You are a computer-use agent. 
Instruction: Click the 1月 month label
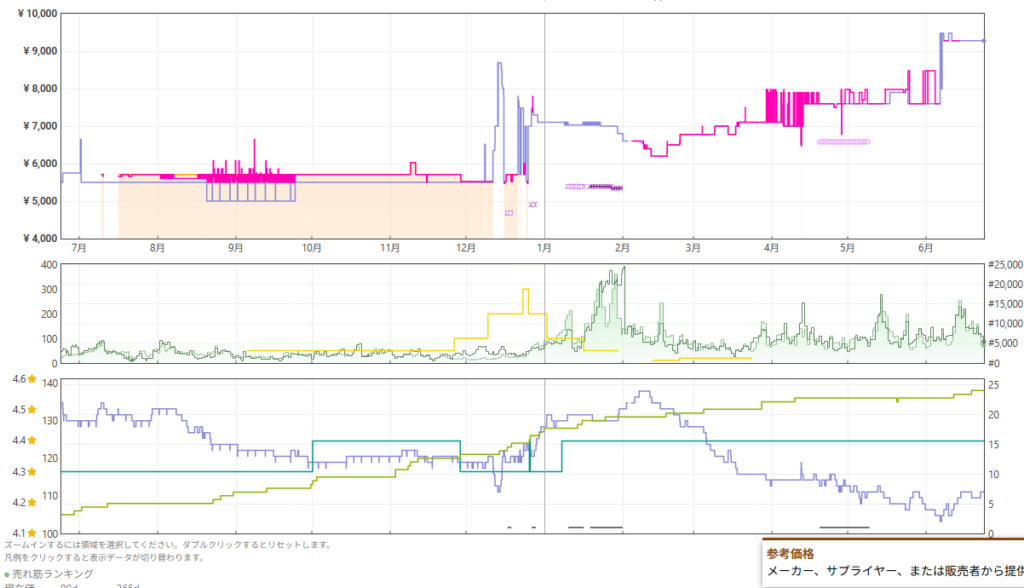544,248
